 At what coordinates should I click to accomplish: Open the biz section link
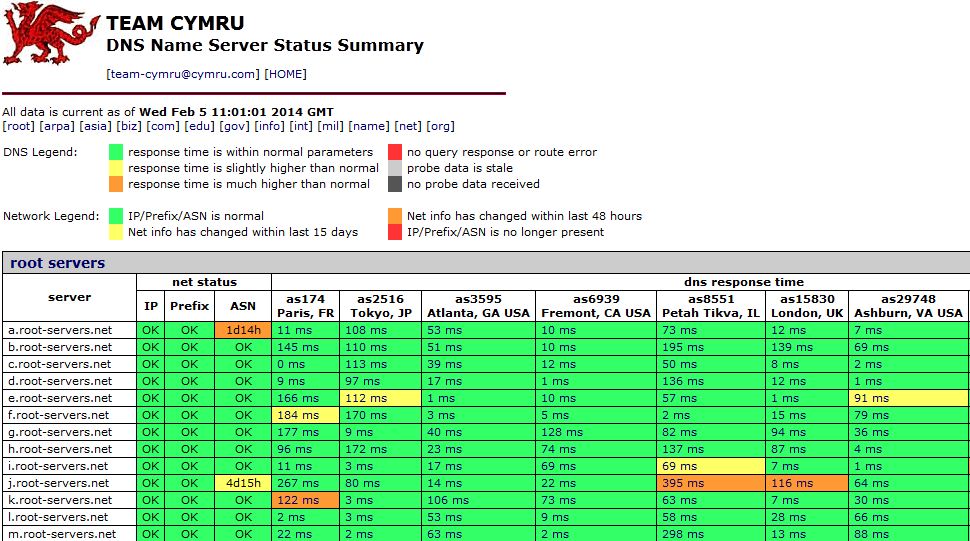[129, 126]
